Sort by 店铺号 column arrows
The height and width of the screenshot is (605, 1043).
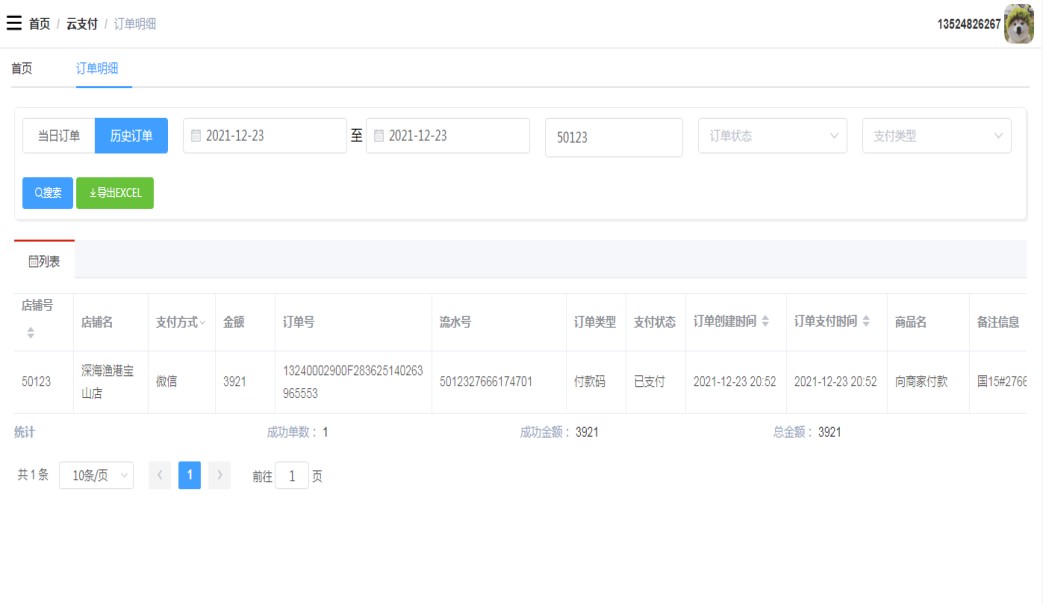(30, 332)
